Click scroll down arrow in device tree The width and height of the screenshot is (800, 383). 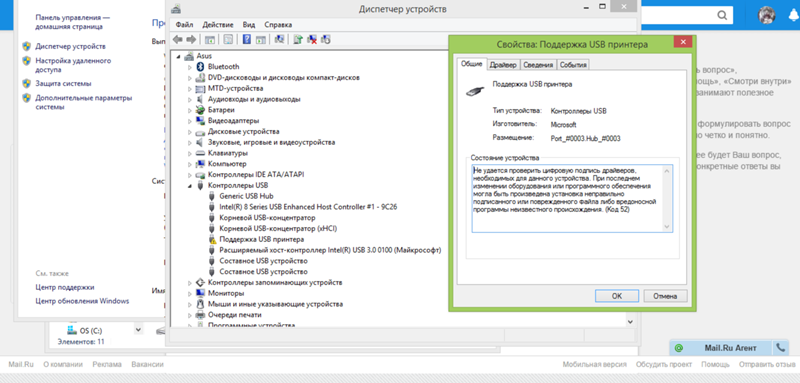[630, 322]
